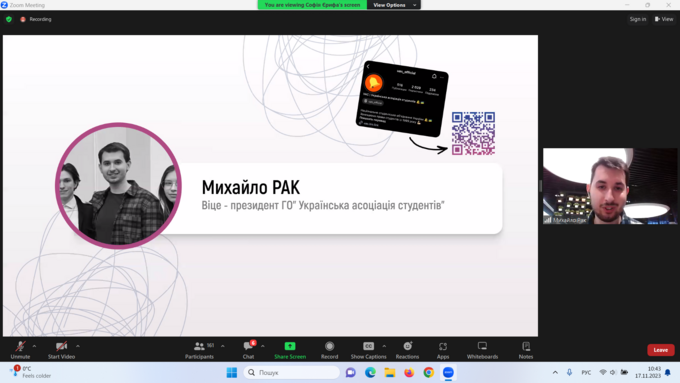Open the chat app in taskbar

point(350,373)
